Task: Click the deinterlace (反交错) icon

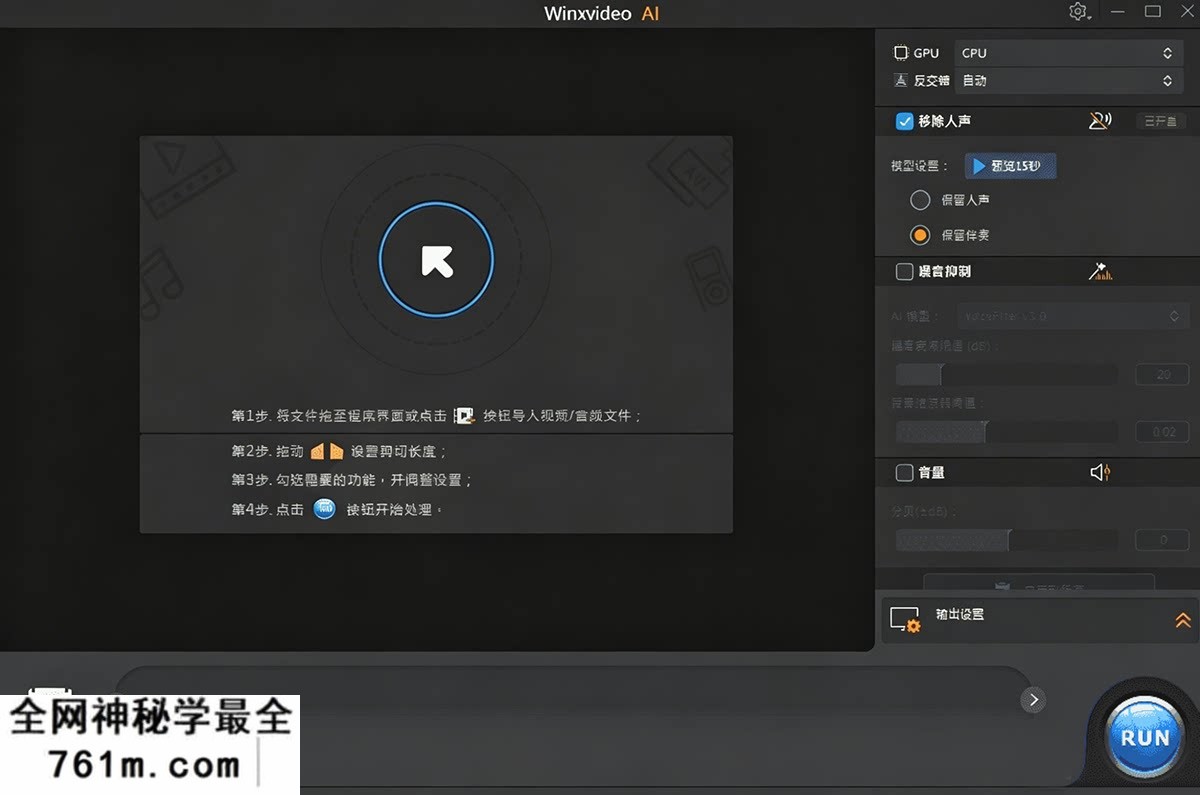Action: tap(900, 81)
